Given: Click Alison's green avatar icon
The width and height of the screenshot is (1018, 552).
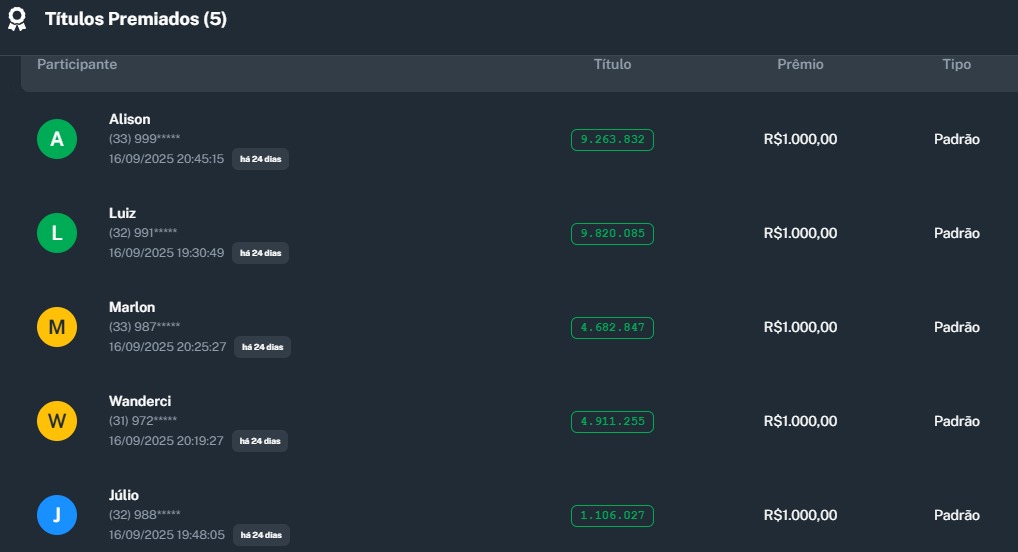Looking at the screenshot, I should click(57, 139).
